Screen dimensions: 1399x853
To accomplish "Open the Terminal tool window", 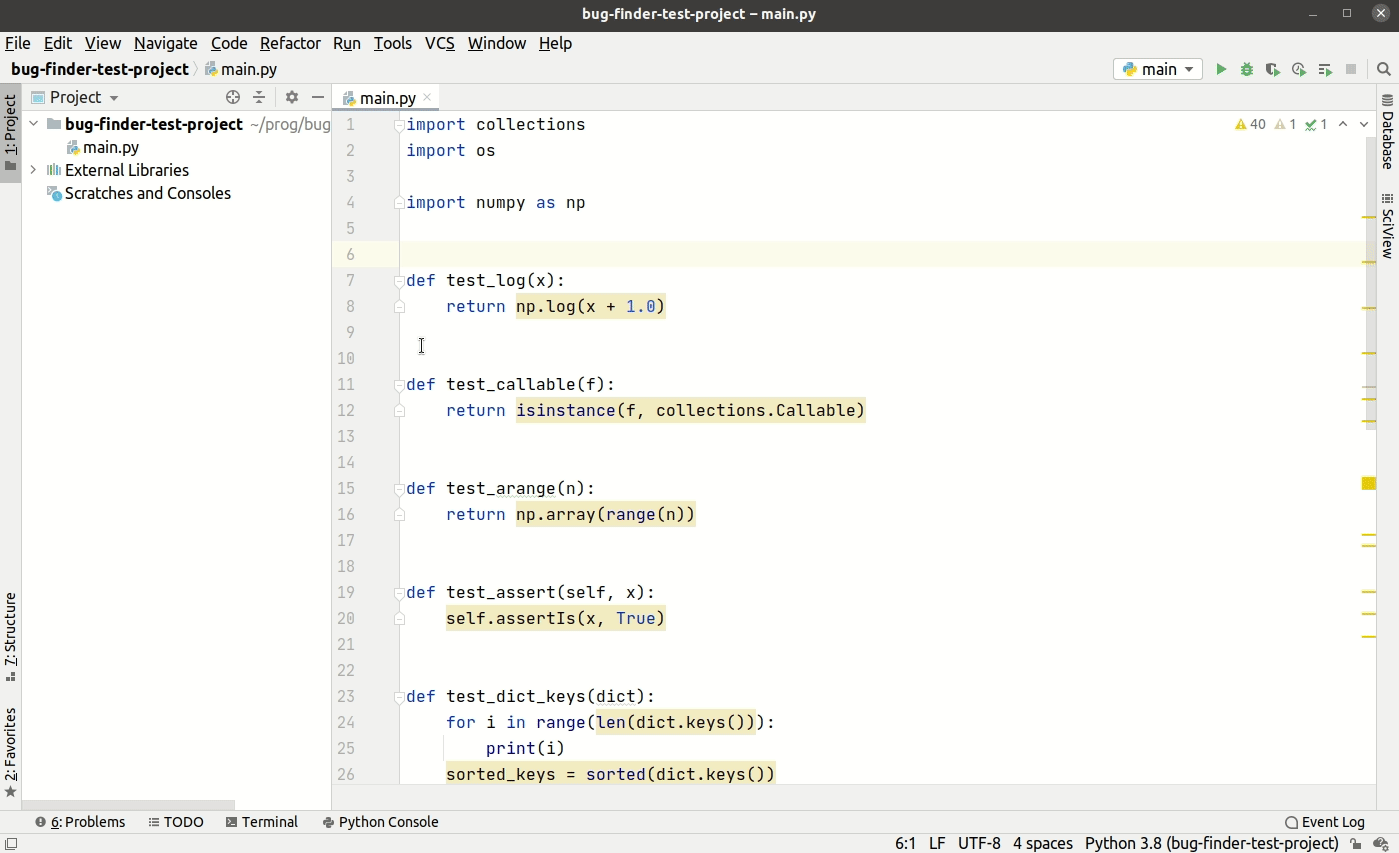I will [262, 822].
